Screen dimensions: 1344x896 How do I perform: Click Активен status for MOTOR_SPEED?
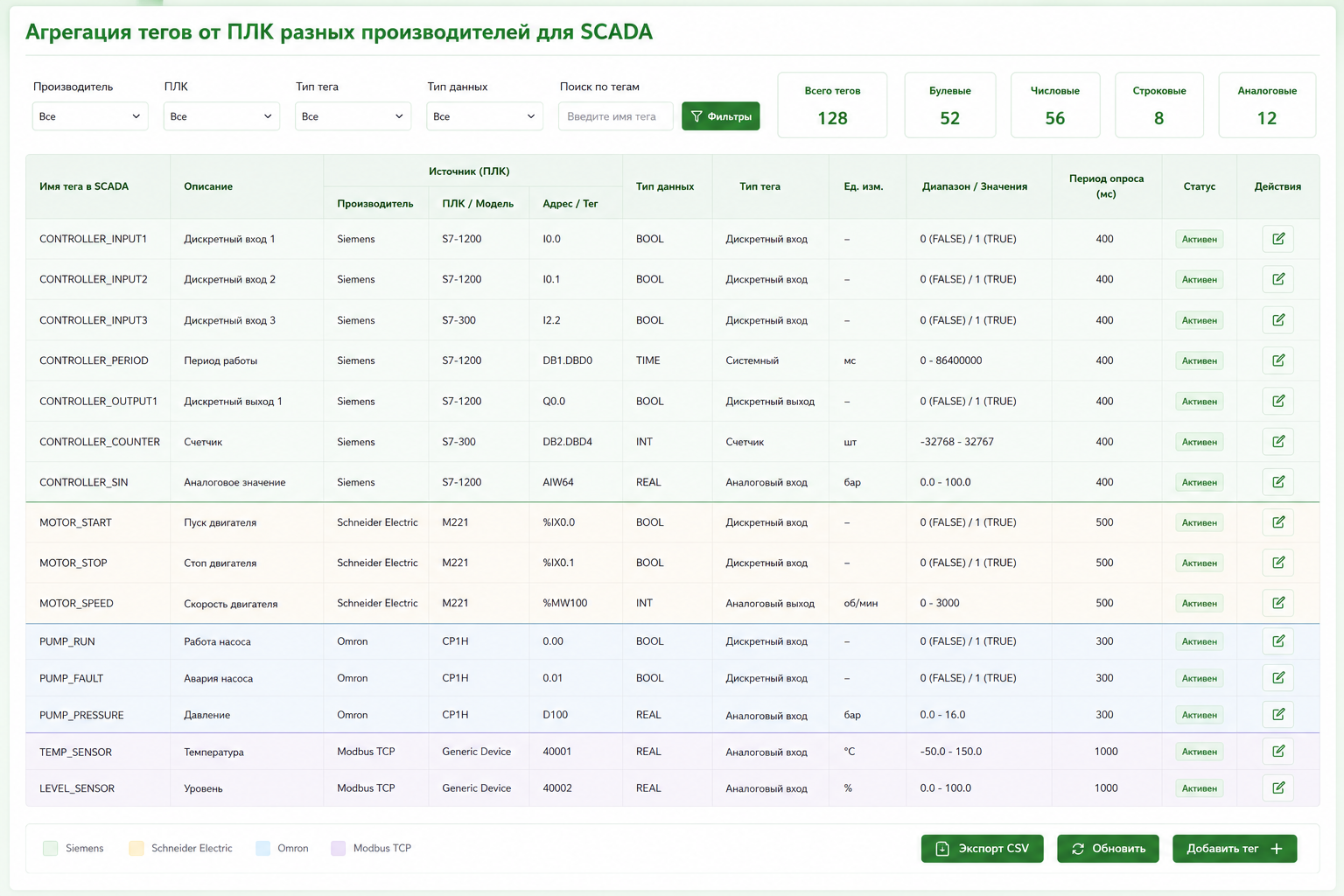1199,603
